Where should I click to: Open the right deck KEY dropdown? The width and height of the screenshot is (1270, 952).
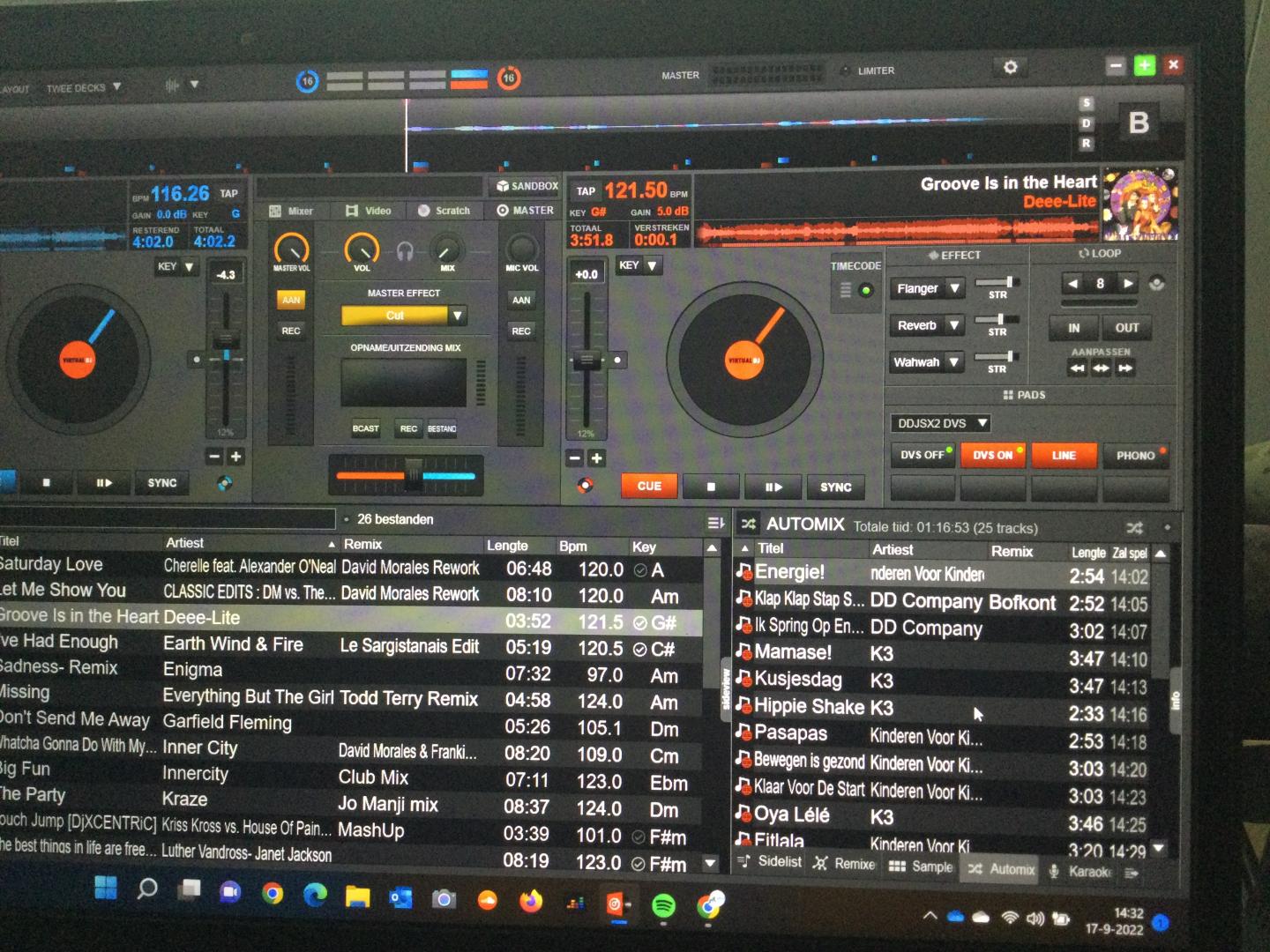click(638, 265)
